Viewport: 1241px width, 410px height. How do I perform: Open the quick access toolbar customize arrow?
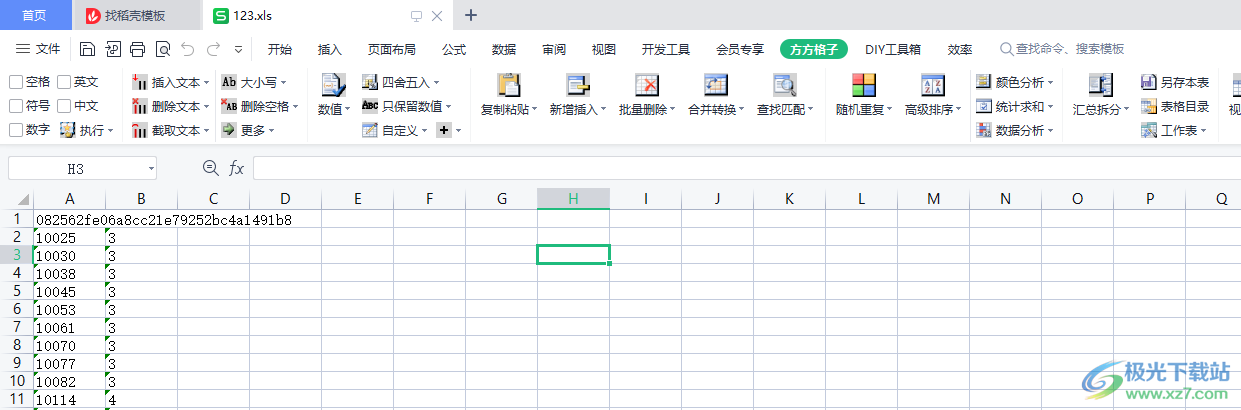click(x=238, y=49)
